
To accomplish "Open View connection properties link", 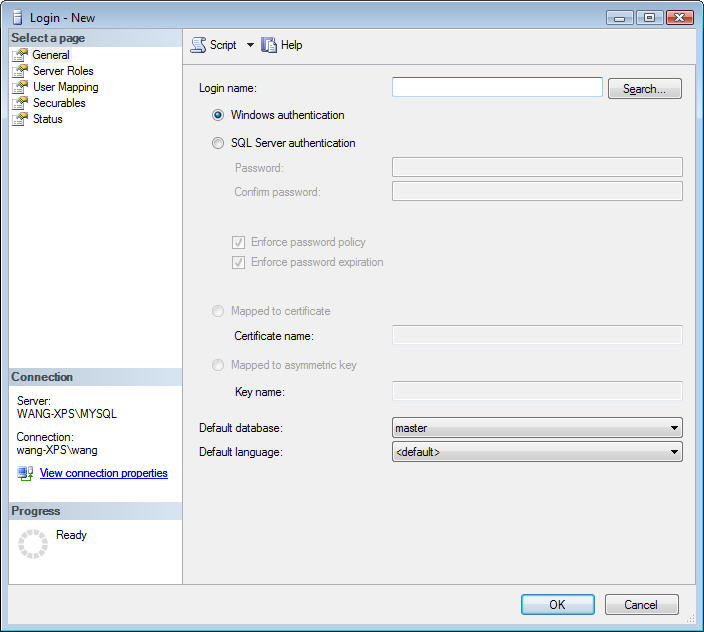I will pos(104,473).
